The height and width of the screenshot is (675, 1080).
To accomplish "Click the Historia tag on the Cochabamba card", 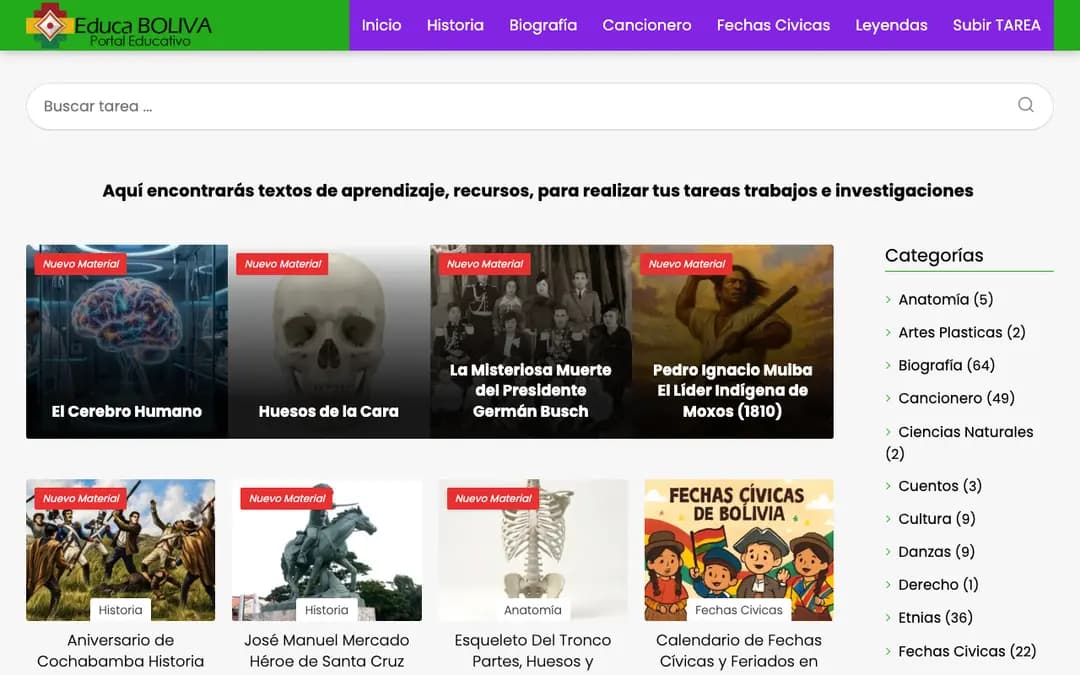I will pyautogui.click(x=121, y=610).
